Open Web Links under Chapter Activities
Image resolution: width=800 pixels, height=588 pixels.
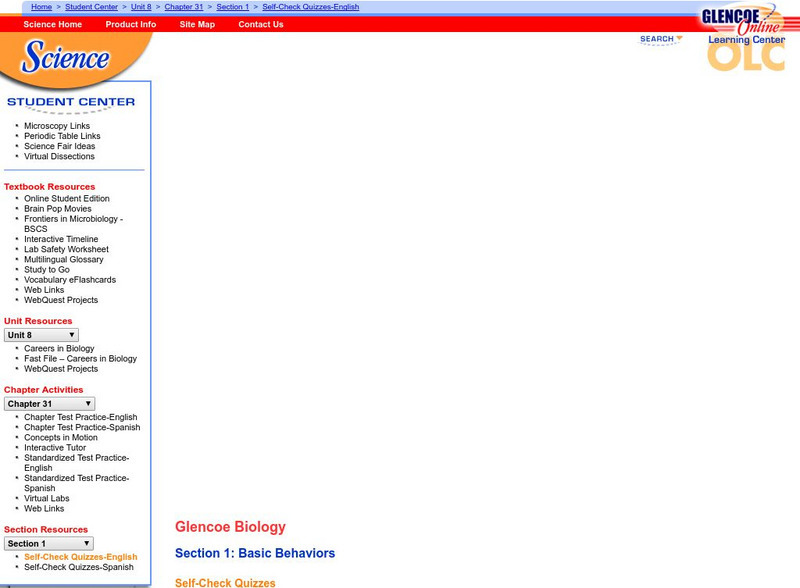pos(44,508)
